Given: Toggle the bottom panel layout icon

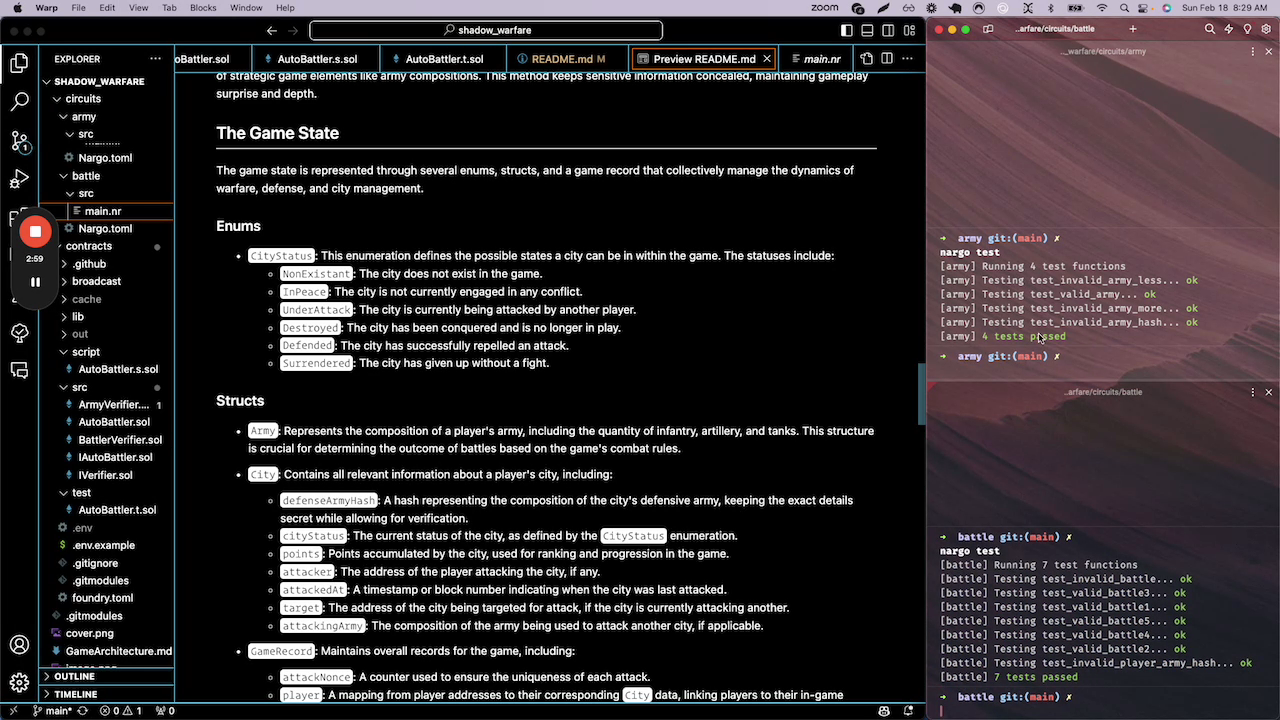Looking at the screenshot, I should coord(868,31).
